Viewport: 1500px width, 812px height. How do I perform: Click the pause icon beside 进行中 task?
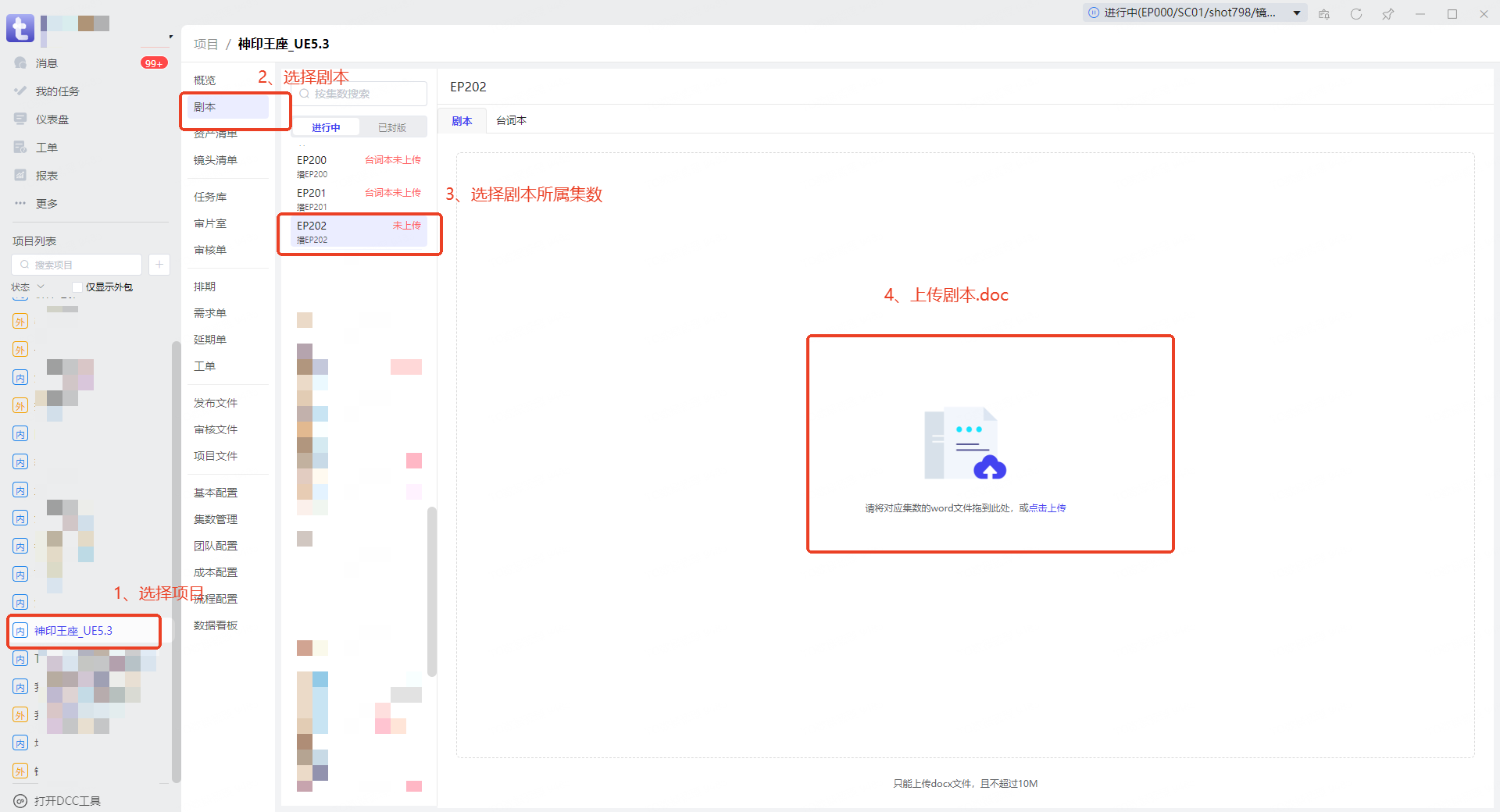(x=1094, y=12)
